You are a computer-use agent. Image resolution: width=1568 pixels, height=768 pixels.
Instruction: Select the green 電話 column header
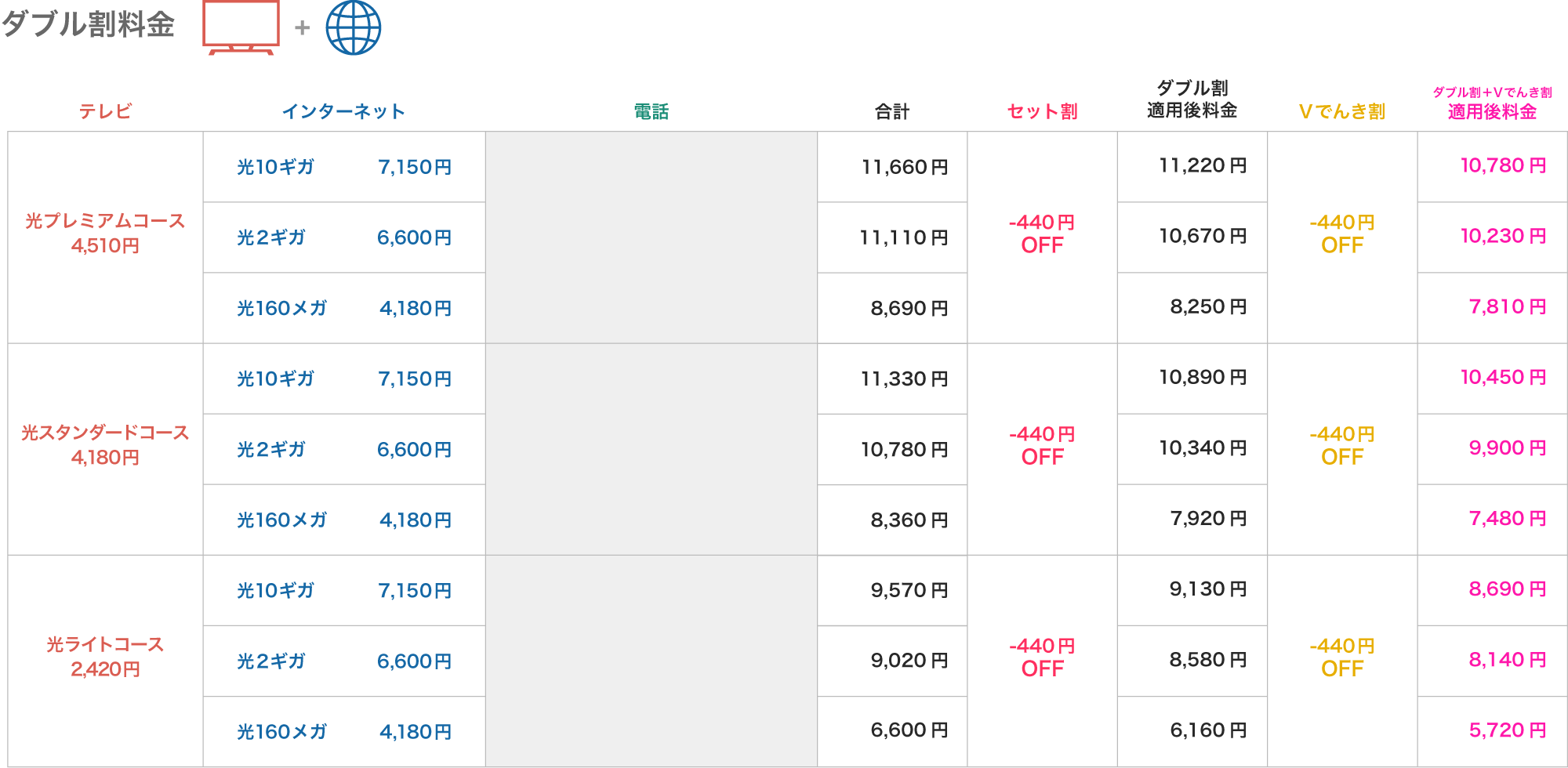pyautogui.click(x=651, y=112)
